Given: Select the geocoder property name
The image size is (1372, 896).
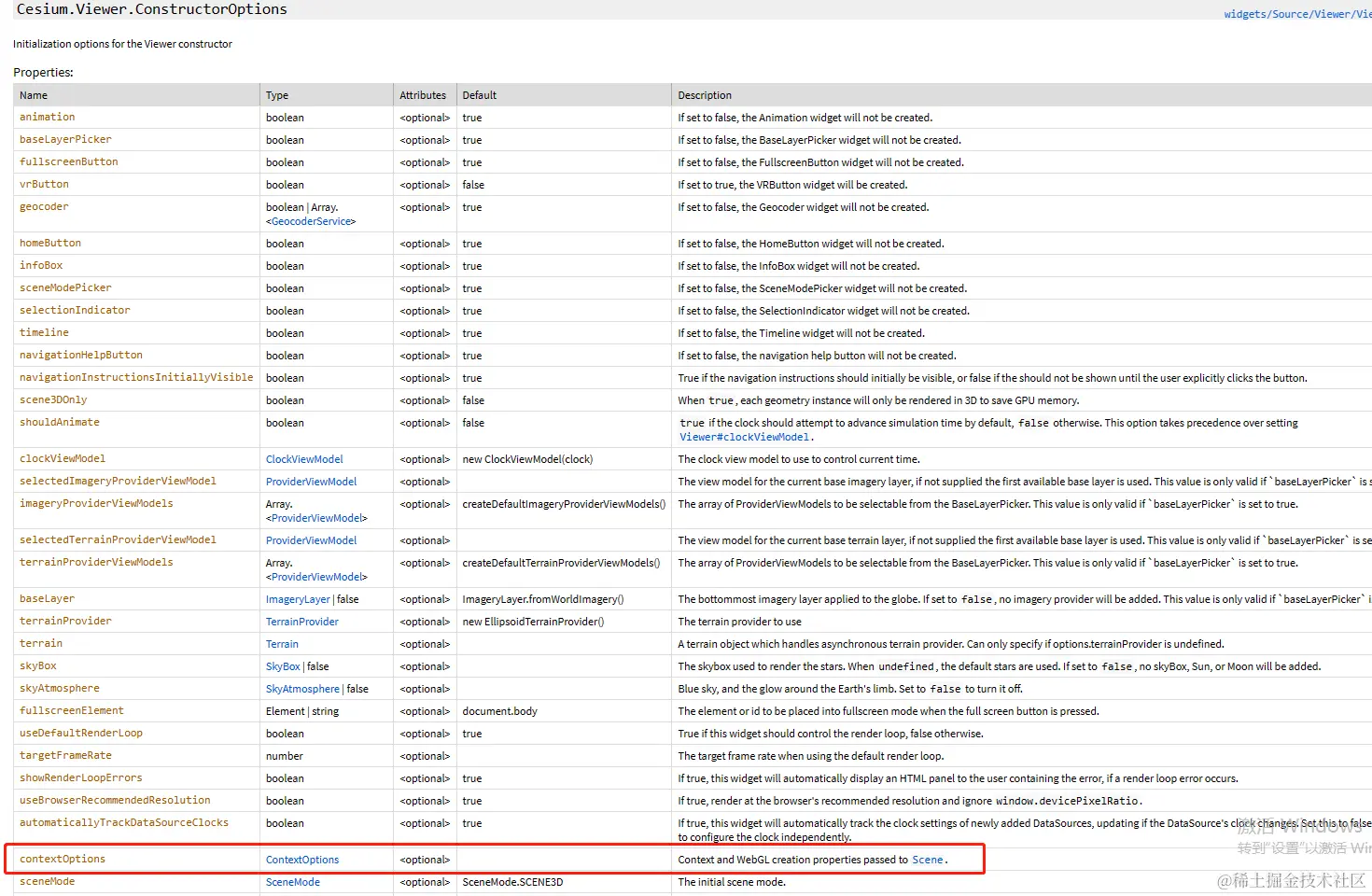Looking at the screenshot, I should 44,206.
